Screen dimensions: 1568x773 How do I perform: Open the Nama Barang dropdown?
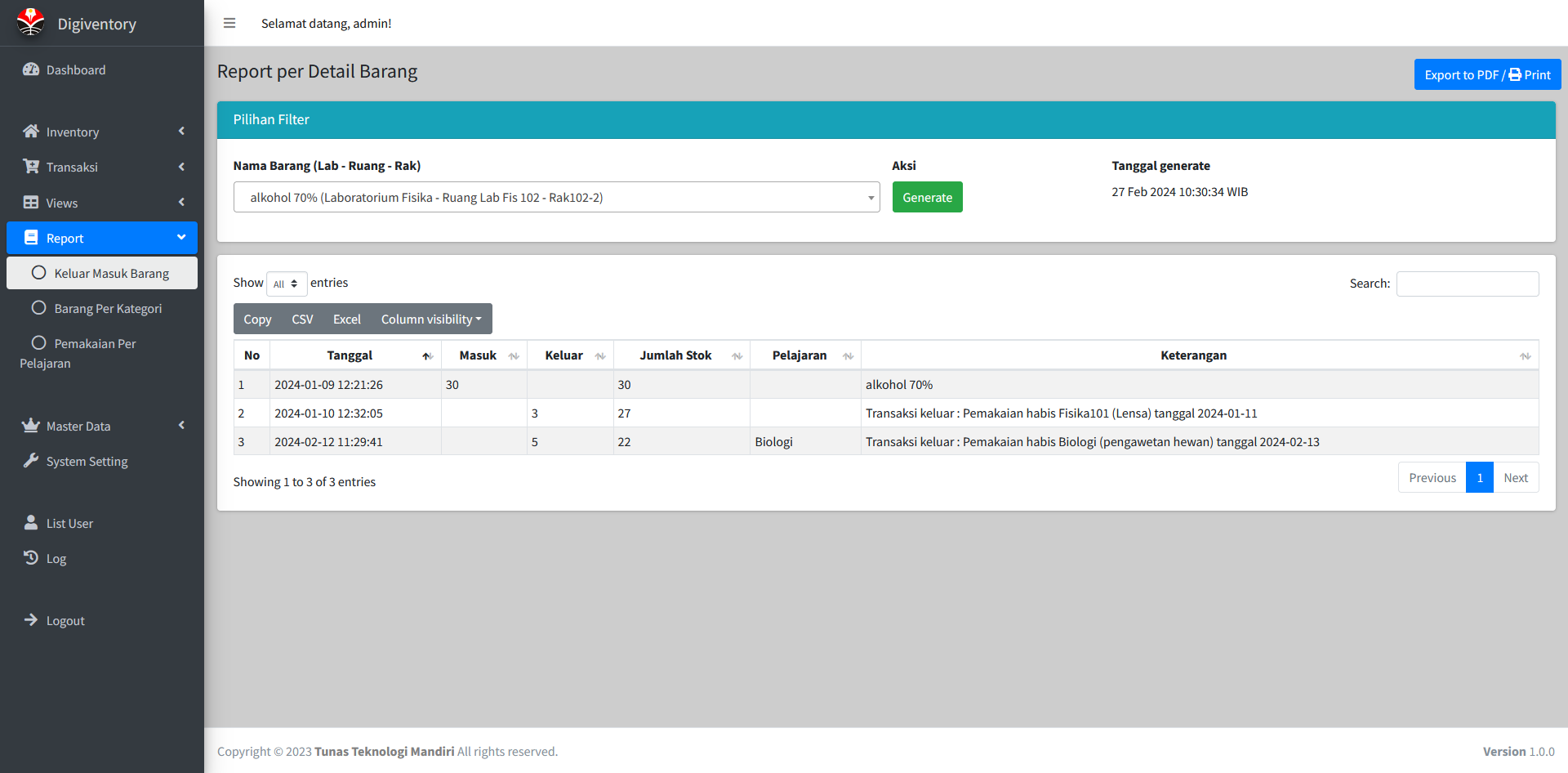tap(556, 197)
